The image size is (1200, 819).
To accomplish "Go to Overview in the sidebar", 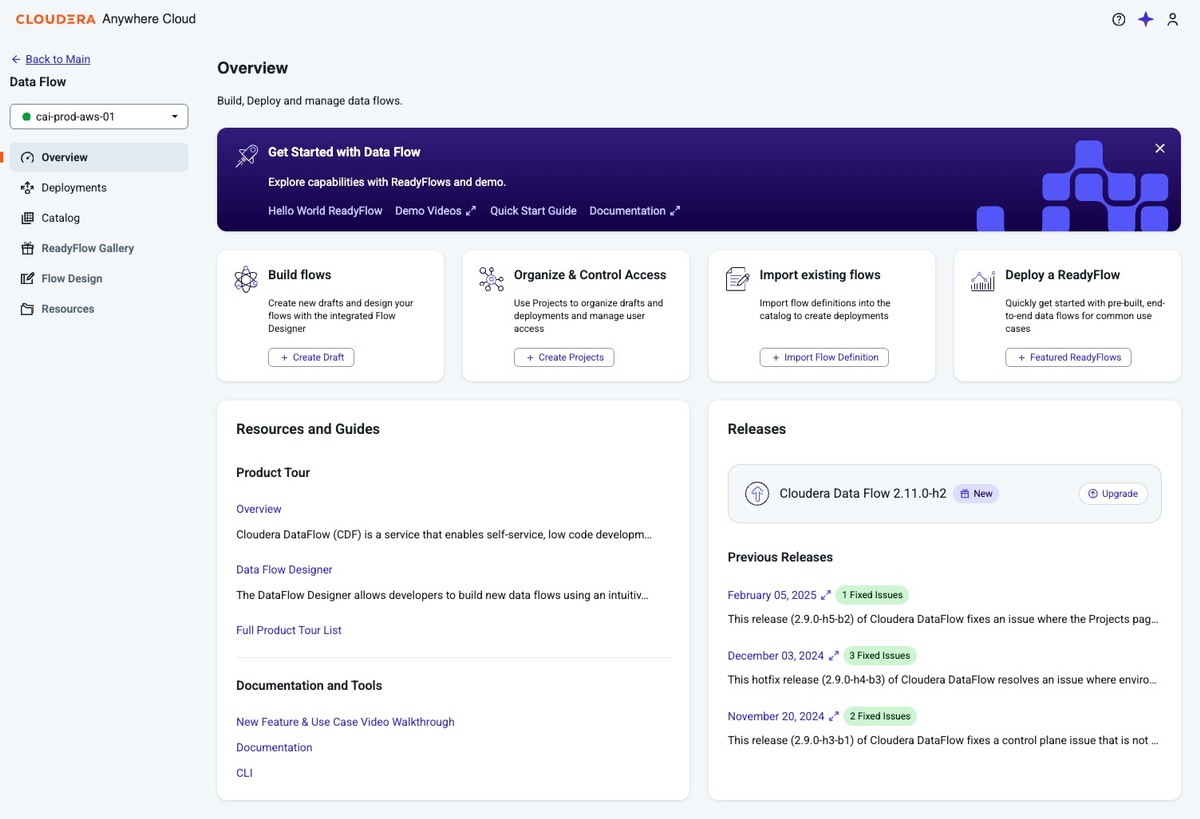I will click(x=99, y=157).
